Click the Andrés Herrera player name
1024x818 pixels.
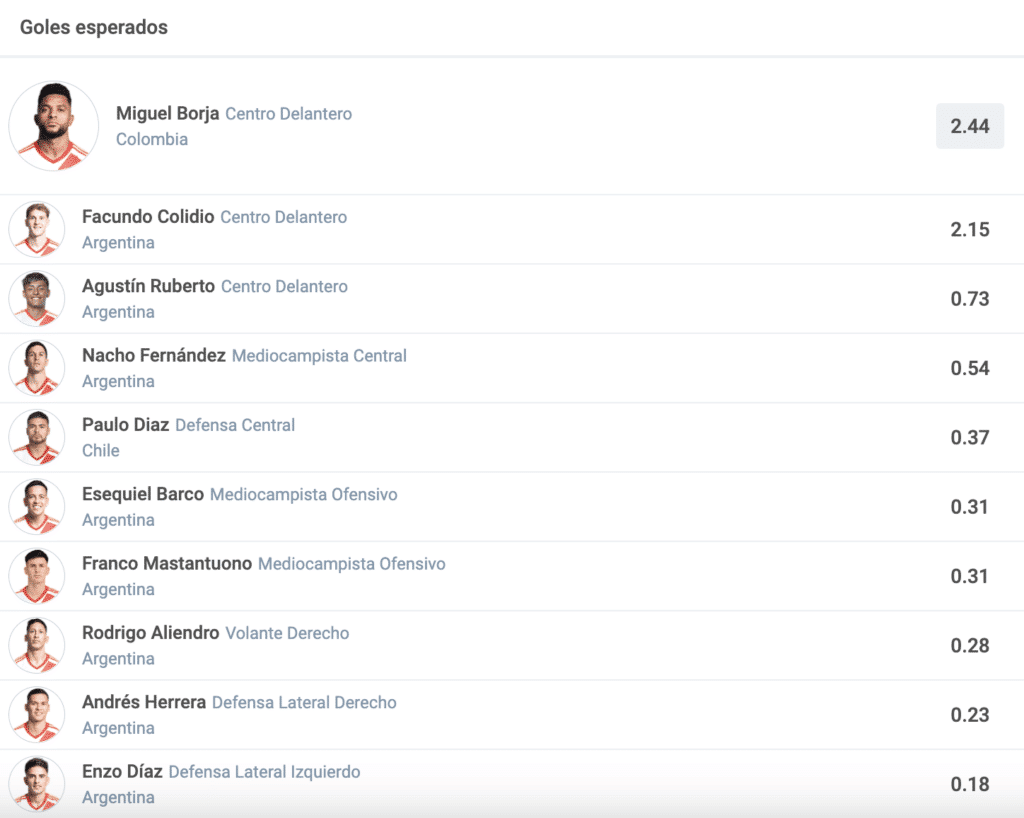point(144,703)
